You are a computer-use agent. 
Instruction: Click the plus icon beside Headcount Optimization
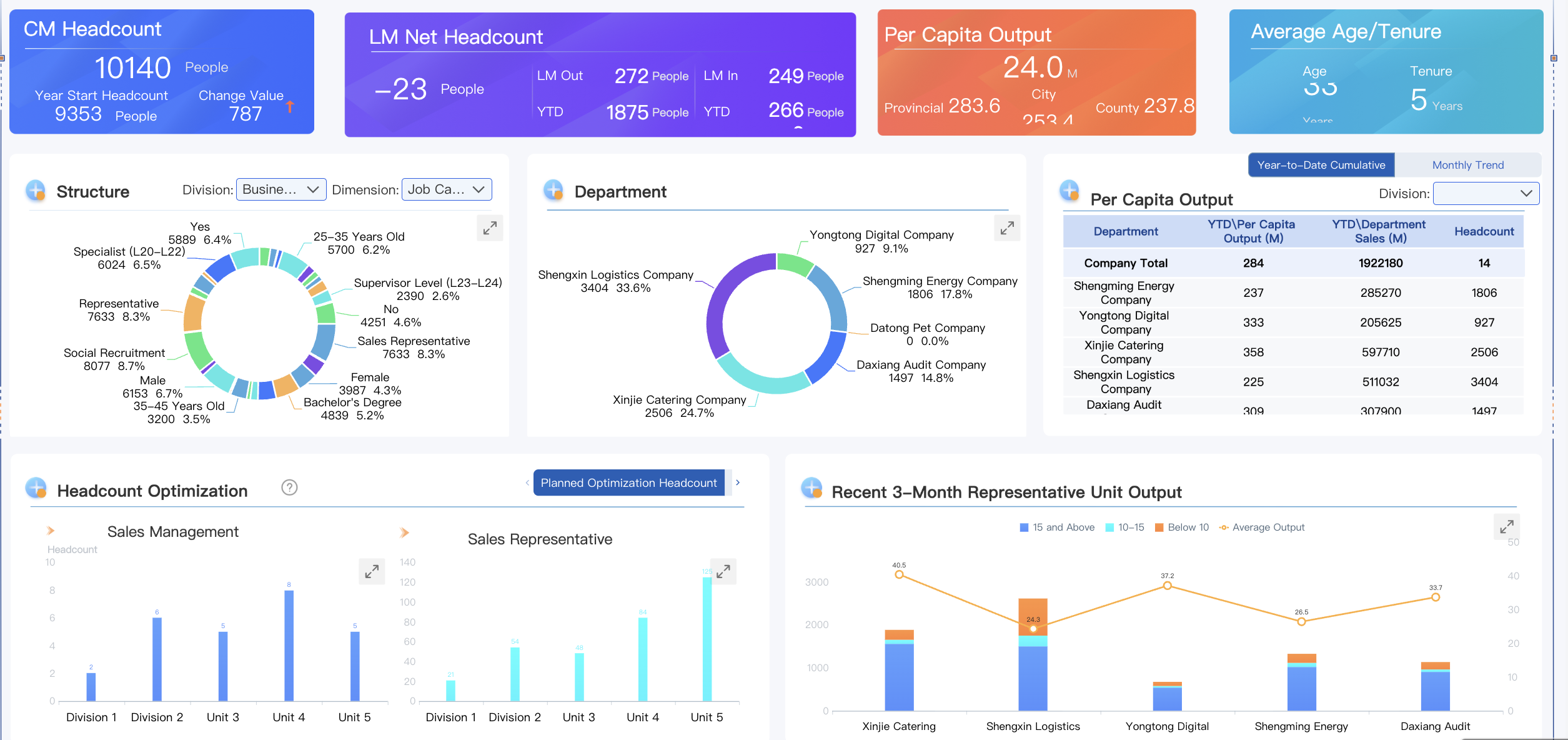[36, 488]
